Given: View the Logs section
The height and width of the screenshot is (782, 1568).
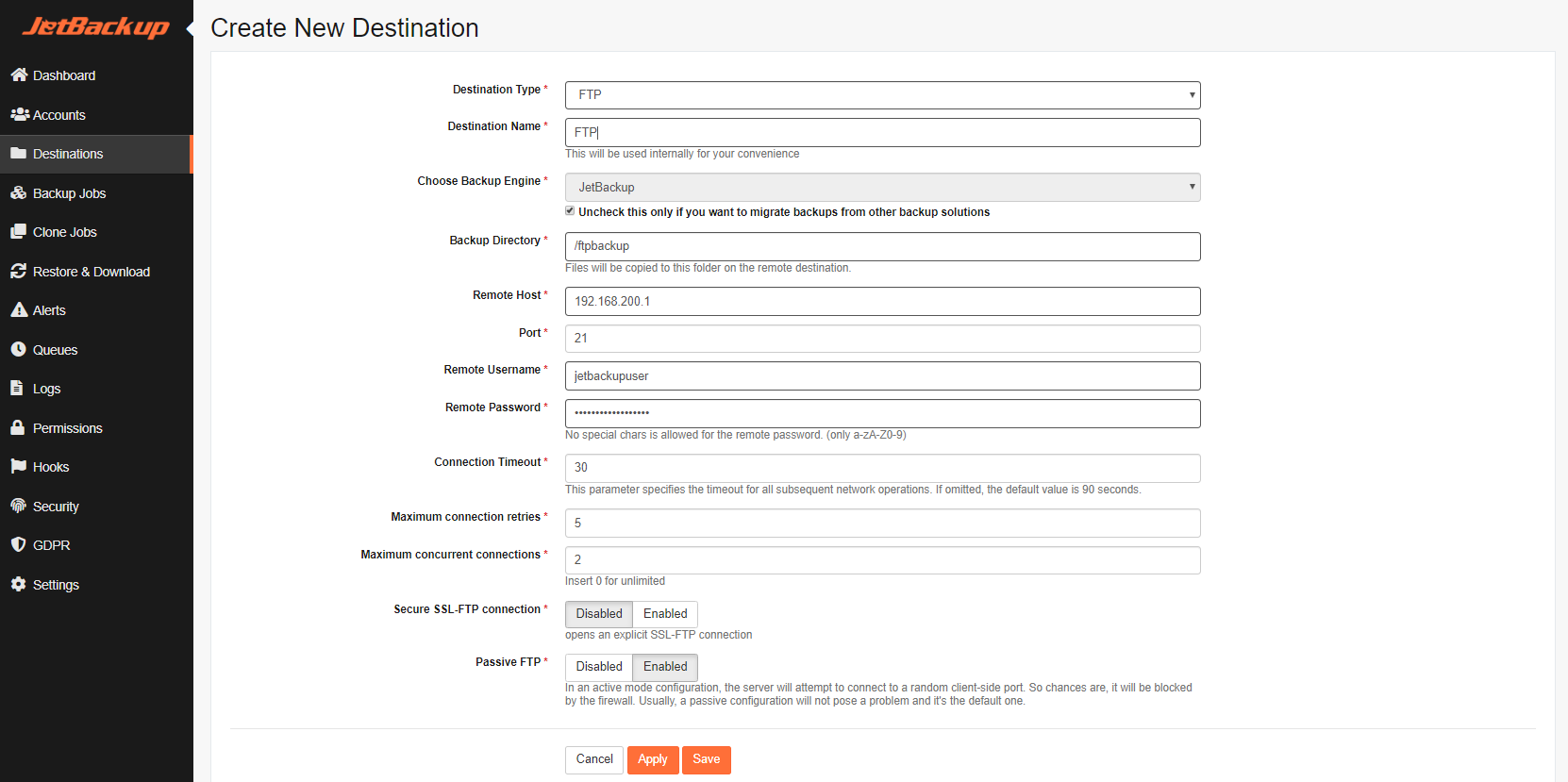Looking at the screenshot, I should click(96, 389).
